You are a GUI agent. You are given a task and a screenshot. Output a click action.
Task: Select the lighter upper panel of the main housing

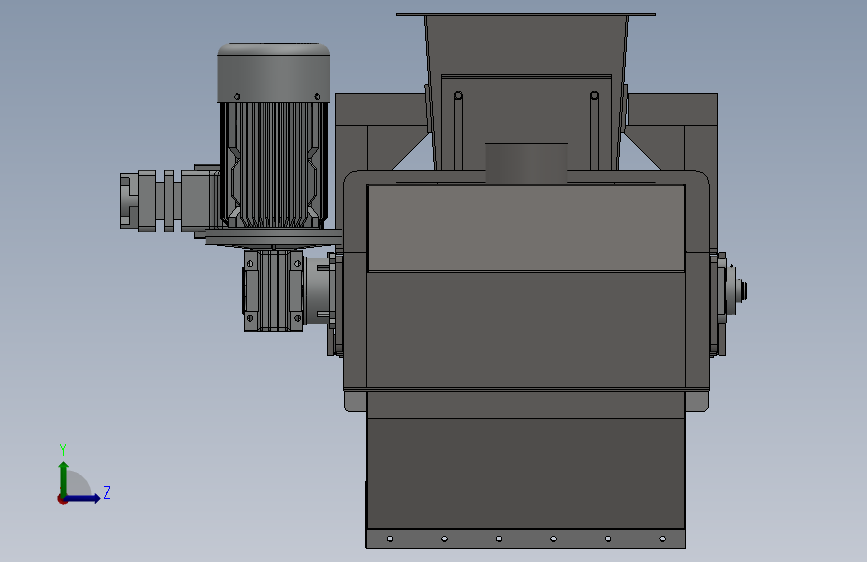[526, 228]
